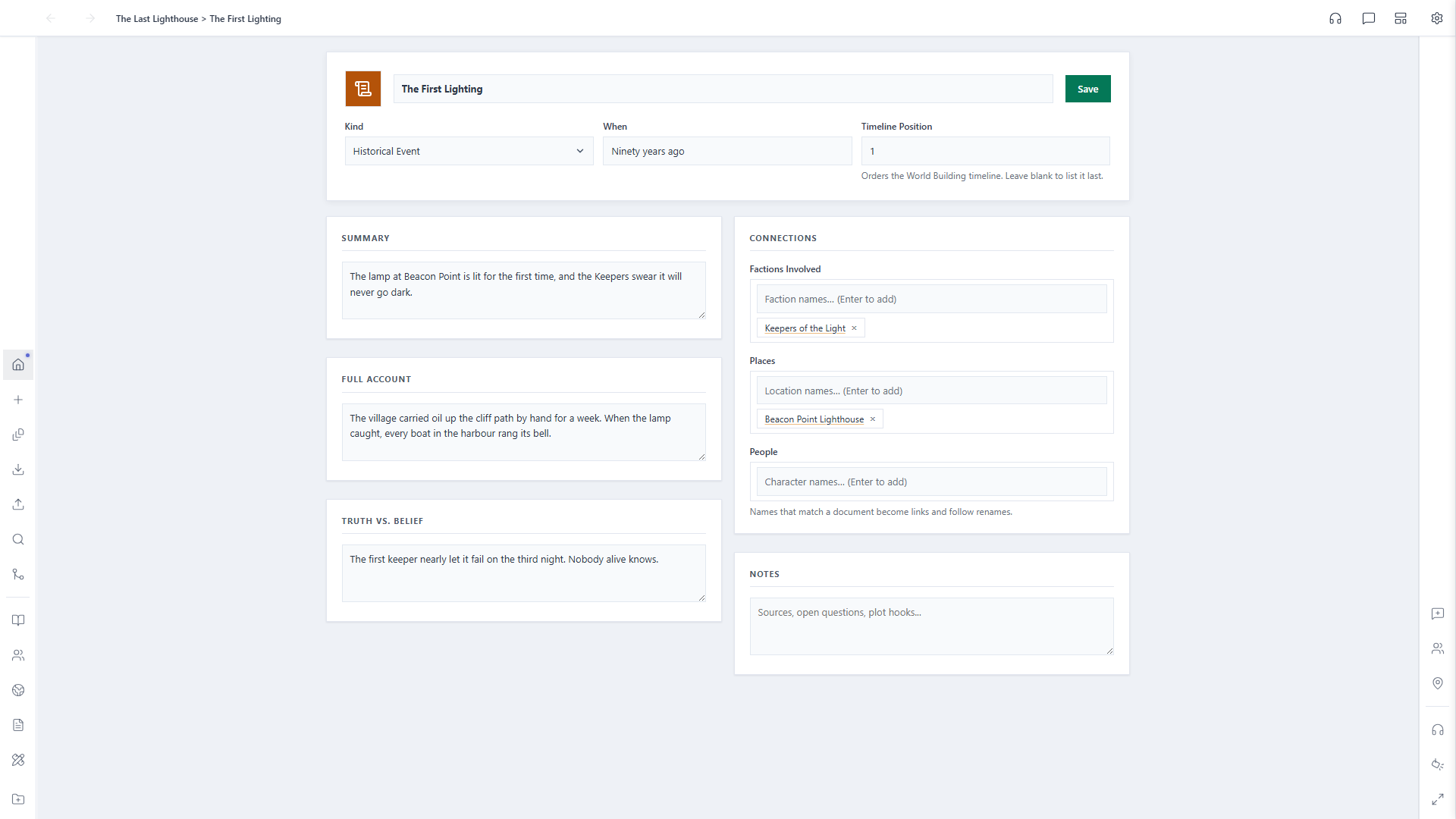Screen dimensions: 1456x819
Task: Click the forward navigation arrow
Action: tap(90, 18)
